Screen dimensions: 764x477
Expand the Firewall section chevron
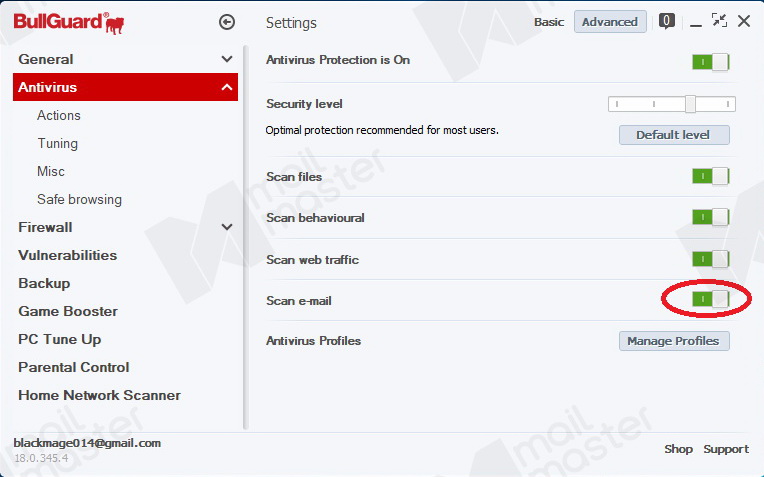click(227, 227)
